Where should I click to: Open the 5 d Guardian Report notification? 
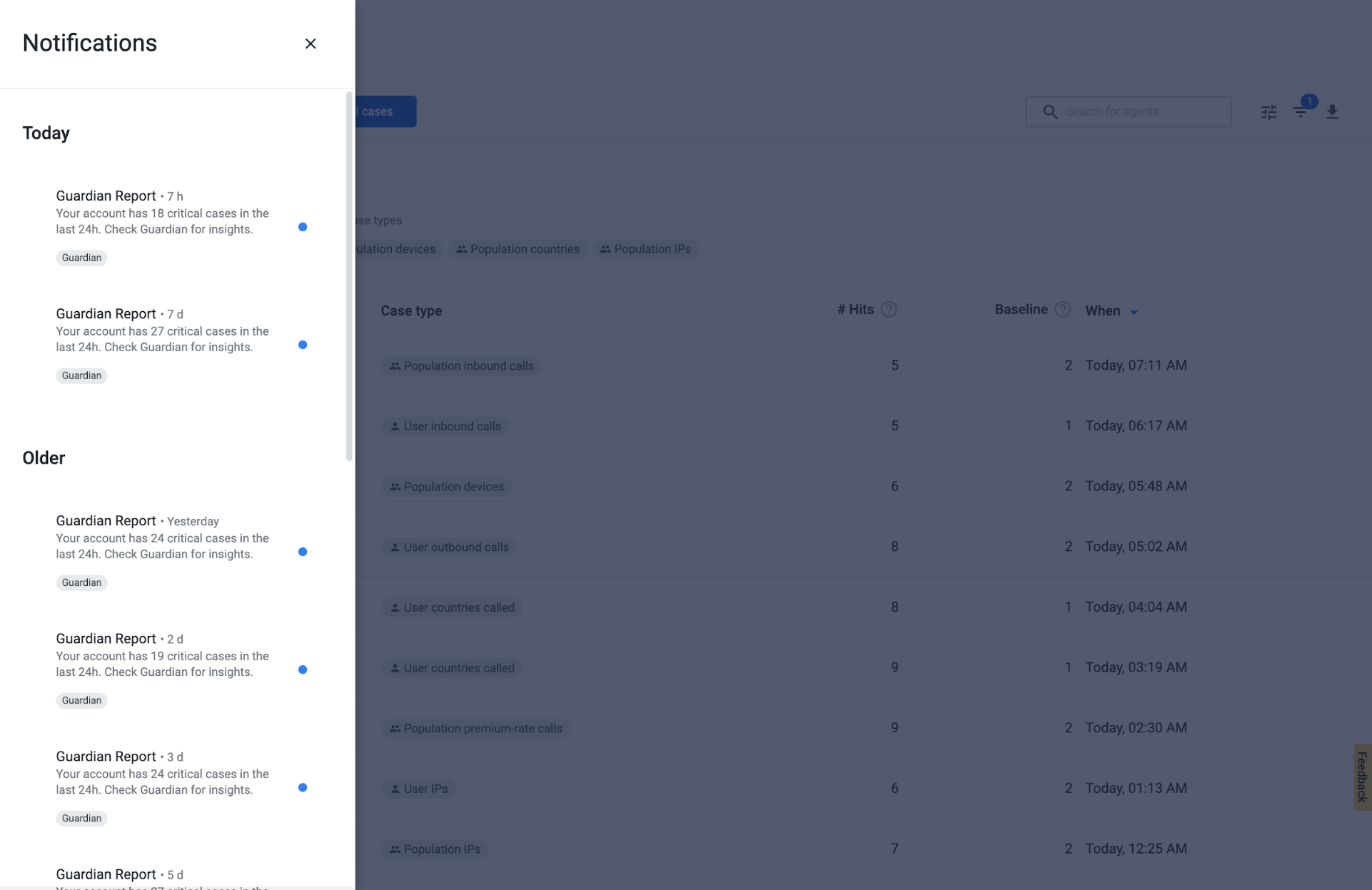coord(177,877)
